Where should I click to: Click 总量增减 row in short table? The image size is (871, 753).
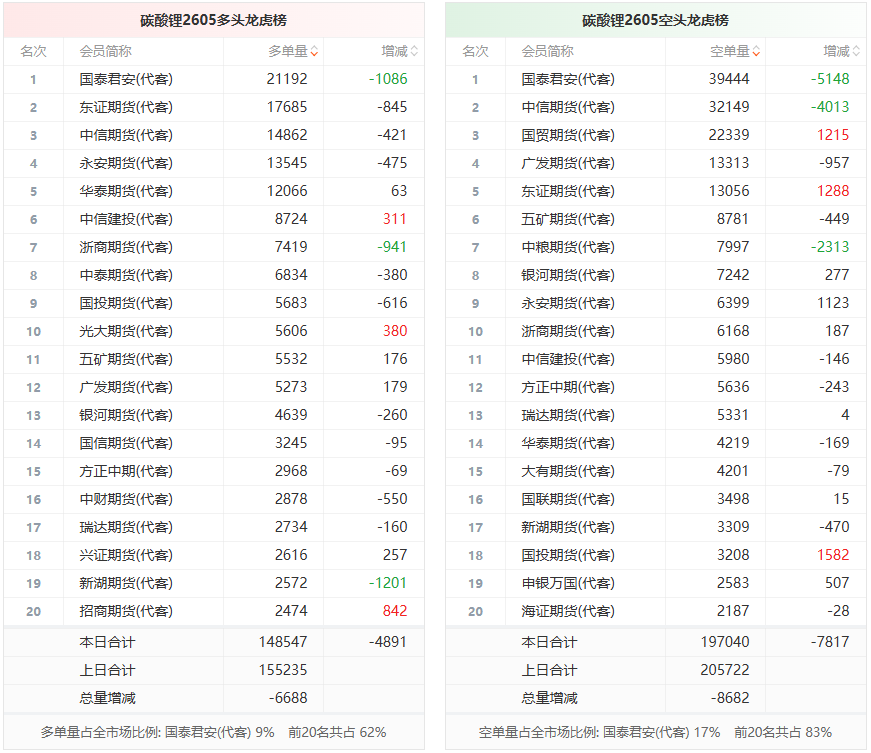tap(655, 699)
